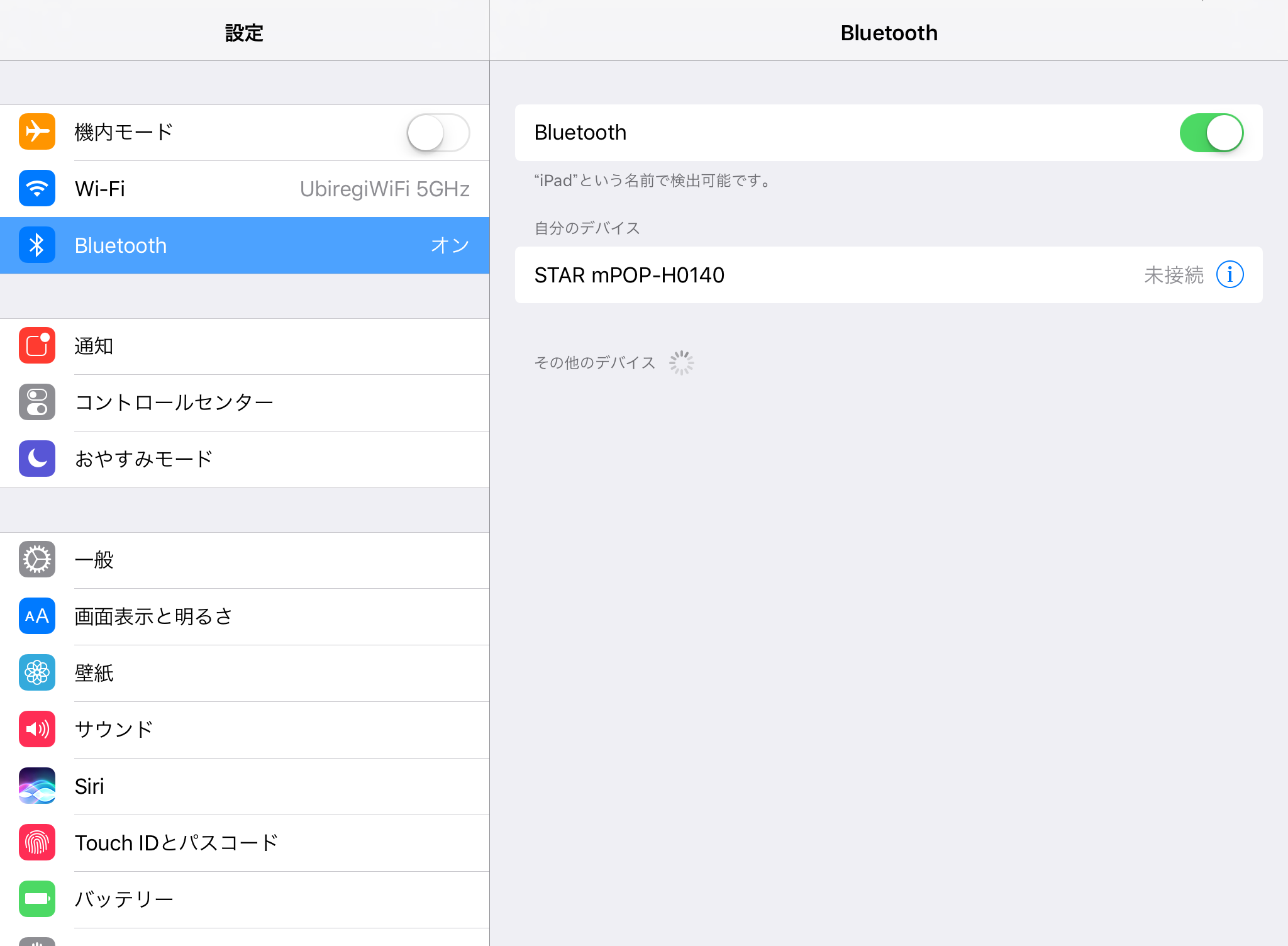Tap the iPad discoverable note text
The image size is (1288, 946).
pos(654,181)
